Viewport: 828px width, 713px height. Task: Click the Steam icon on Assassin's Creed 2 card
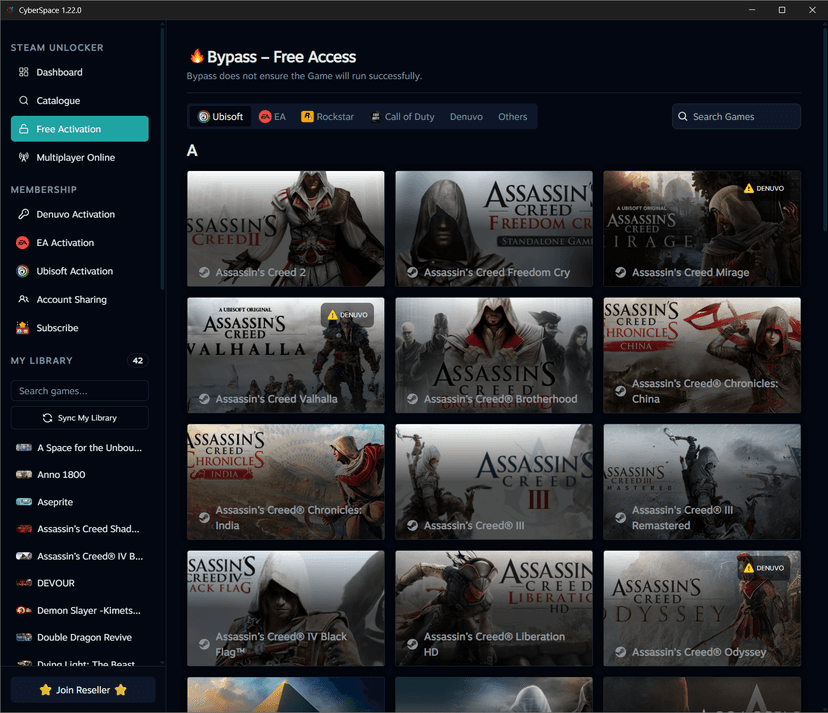(x=204, y=273)
